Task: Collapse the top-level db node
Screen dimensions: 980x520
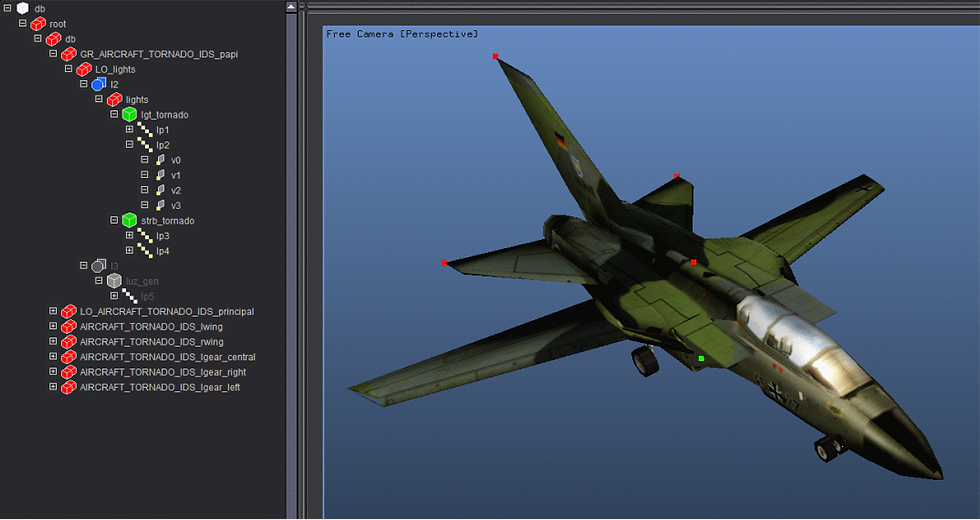Action: tap(8, 8)
